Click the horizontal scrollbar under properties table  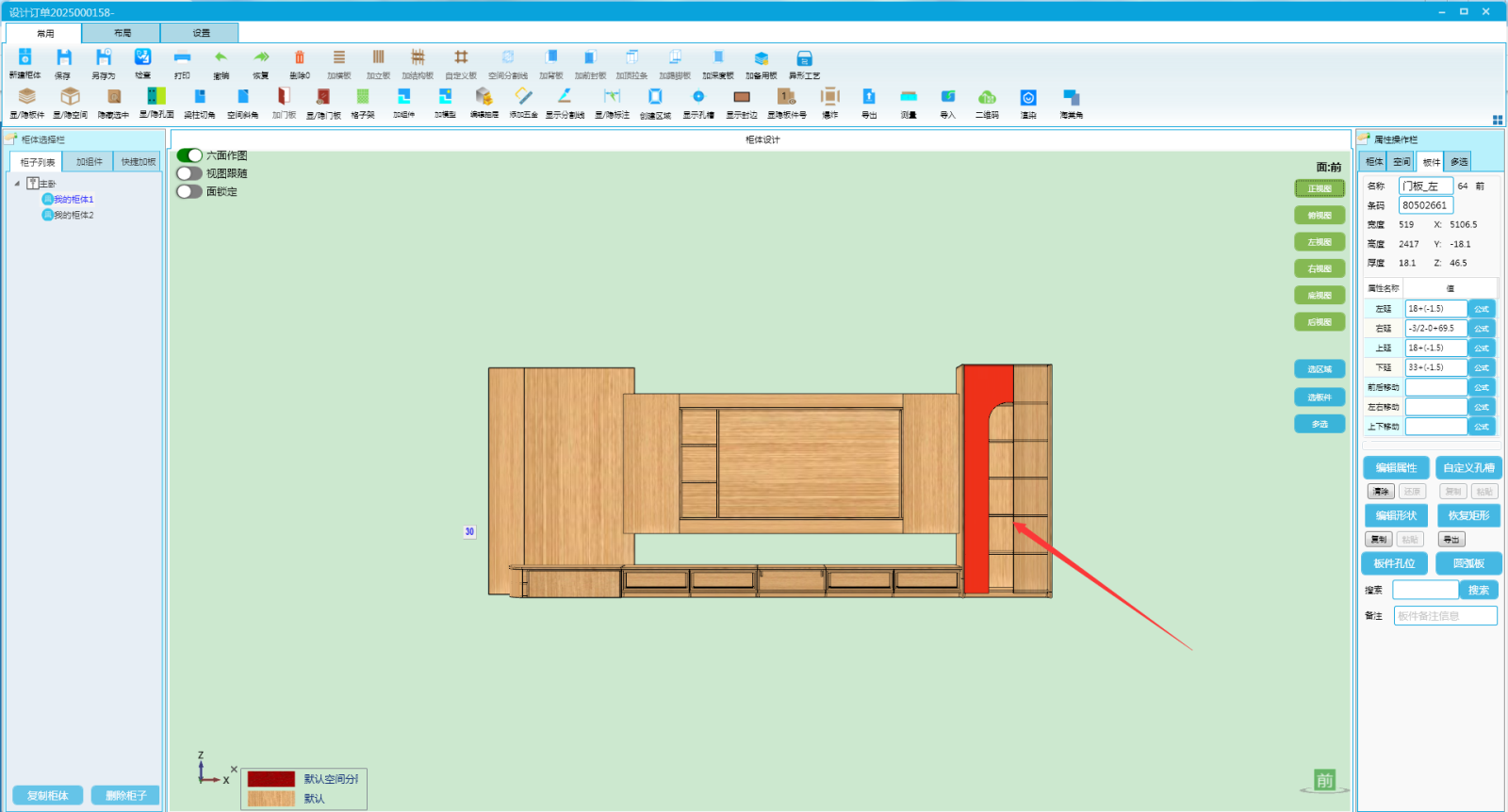tap(1431, 446)
